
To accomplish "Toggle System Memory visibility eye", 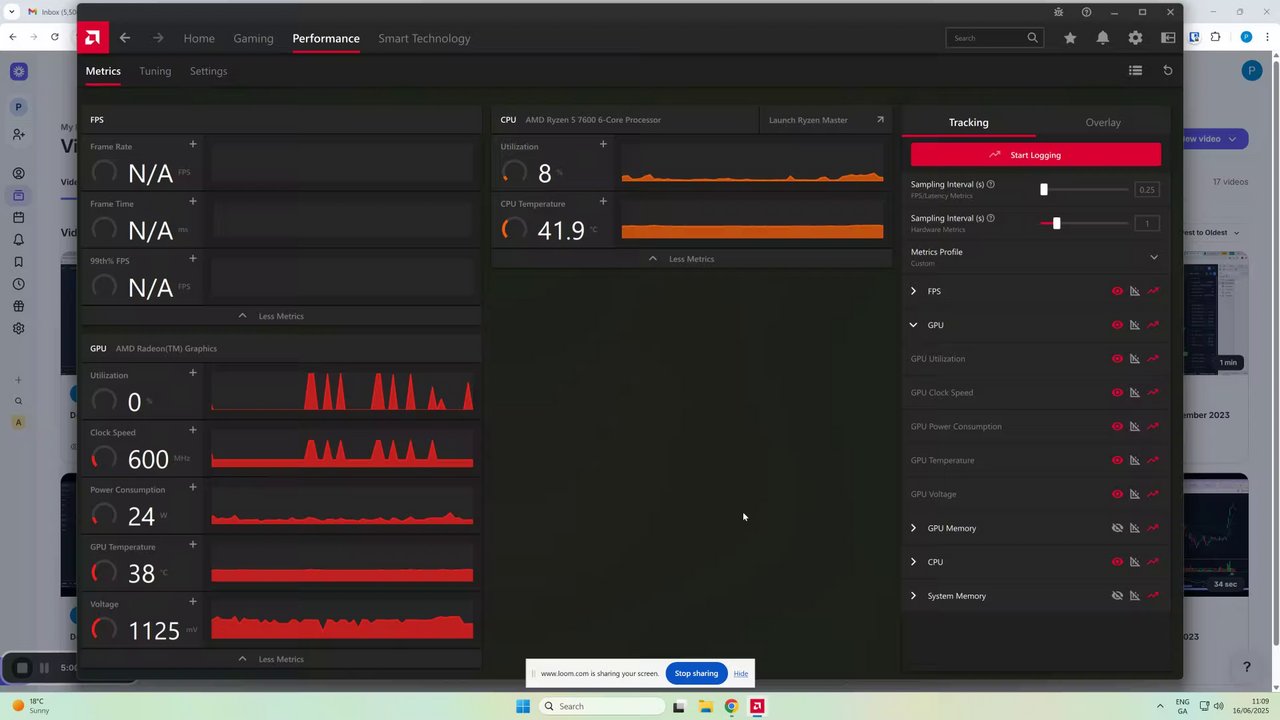I will pos(1117,596).
